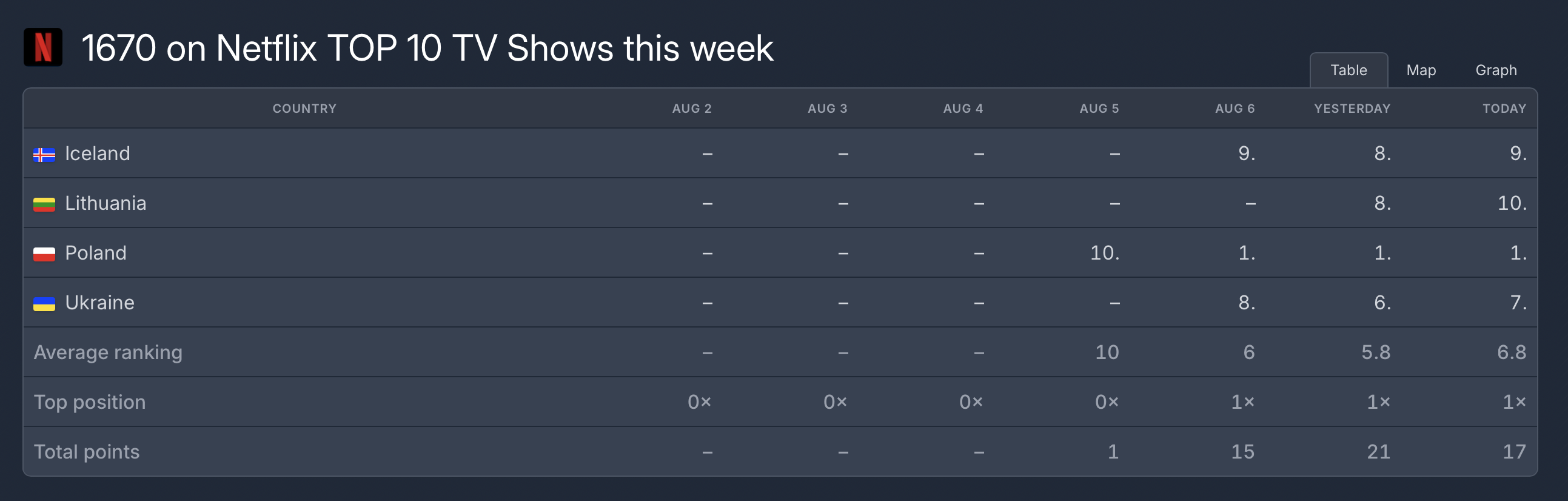
Task: Click the Netflix logo icon
Action: pos(42,47)
